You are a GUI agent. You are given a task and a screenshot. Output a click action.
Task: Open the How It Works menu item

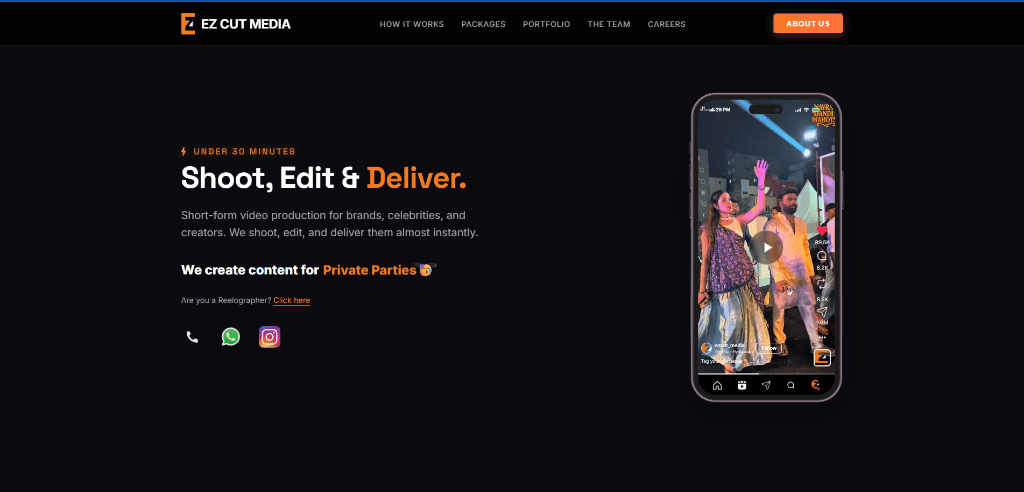(x=411, y=24)
